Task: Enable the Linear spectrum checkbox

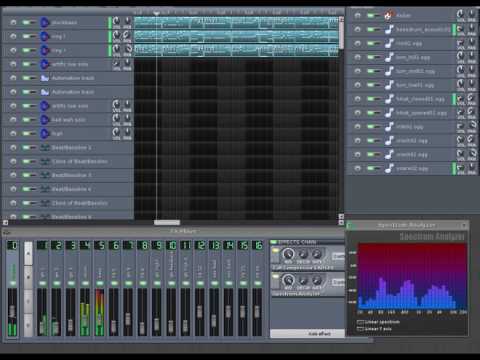Action: point(360,322)
